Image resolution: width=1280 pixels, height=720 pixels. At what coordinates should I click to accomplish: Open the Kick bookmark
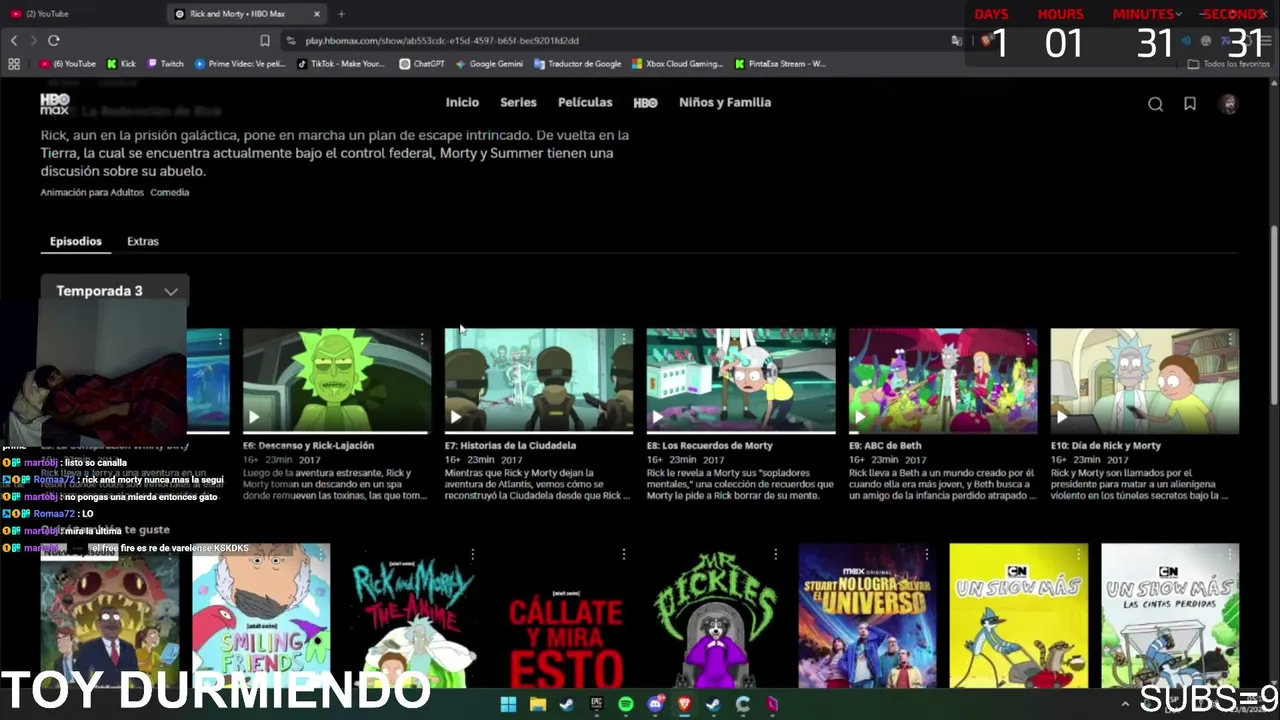pyautogui.click(x=121, y=64)
